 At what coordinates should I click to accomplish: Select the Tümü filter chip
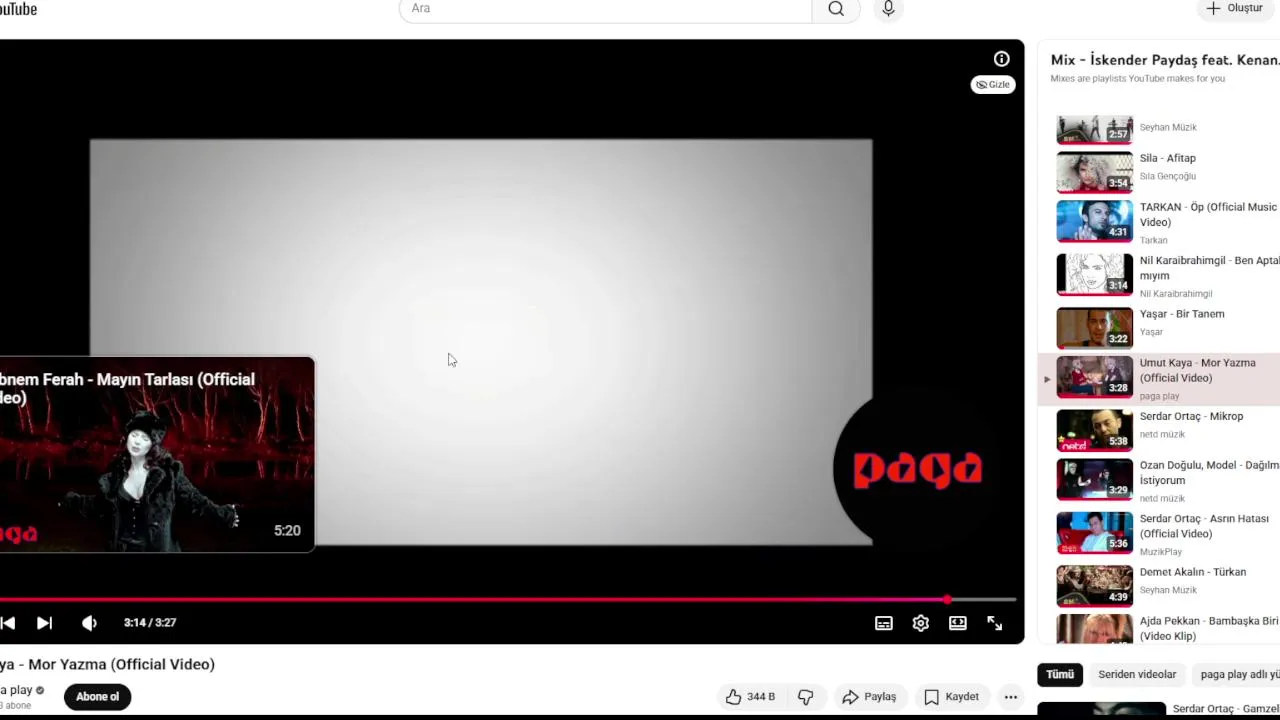1060,675
